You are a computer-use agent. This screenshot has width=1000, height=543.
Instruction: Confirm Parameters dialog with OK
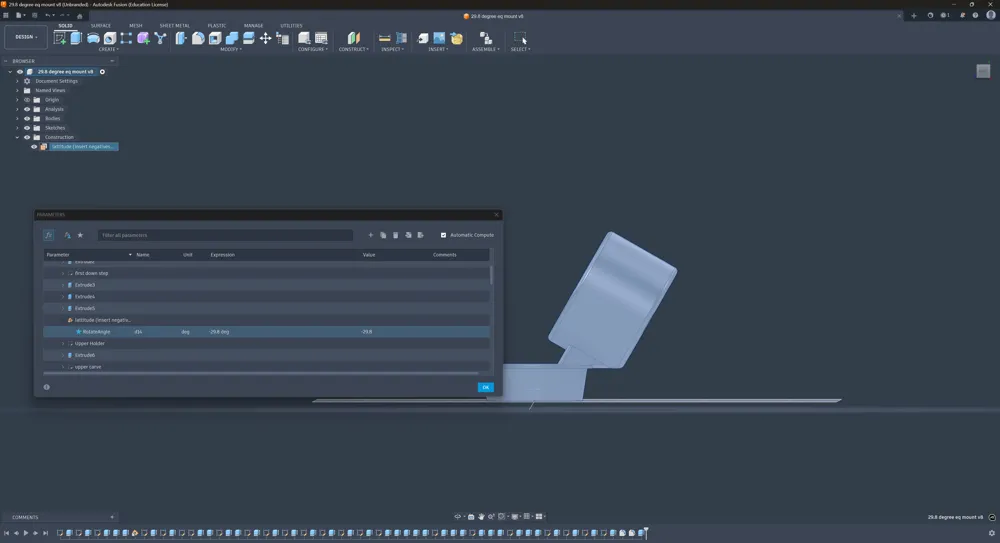pyautogui.click(x=485, y=387)
